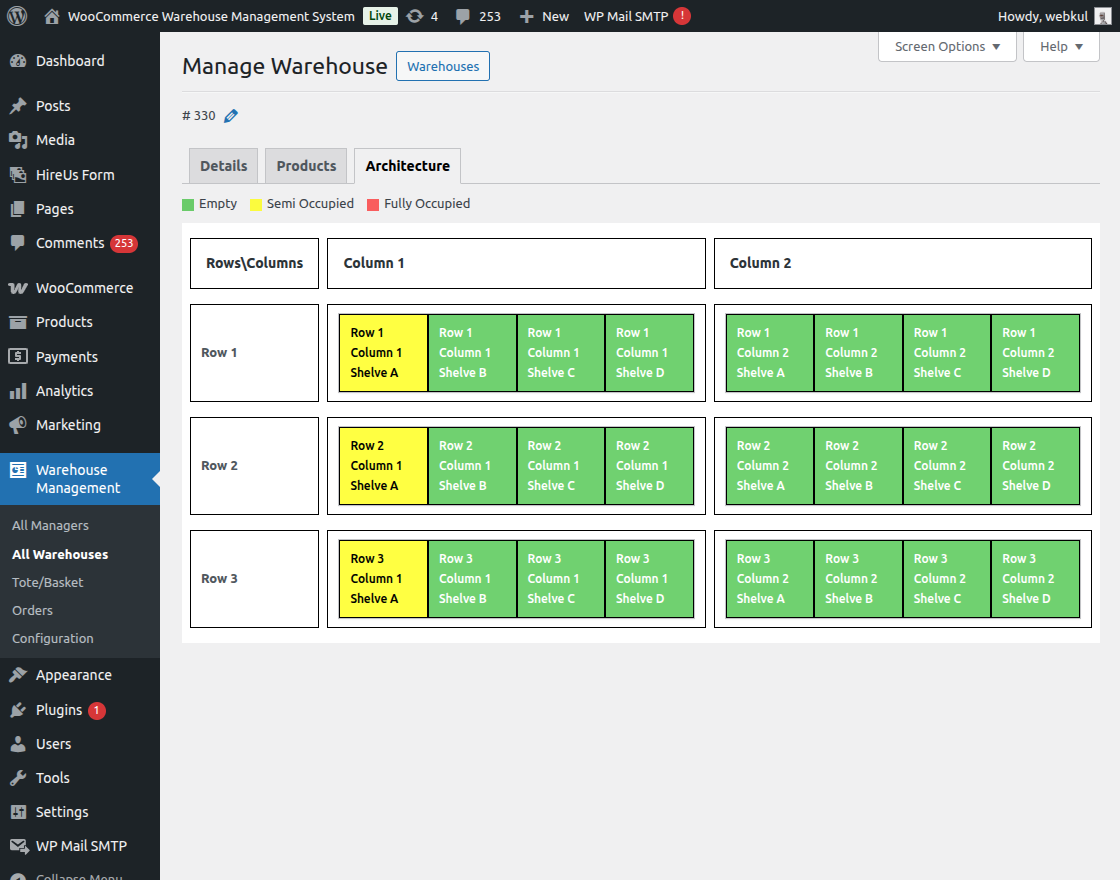Click the Plugins update badge showing 1

96,711
